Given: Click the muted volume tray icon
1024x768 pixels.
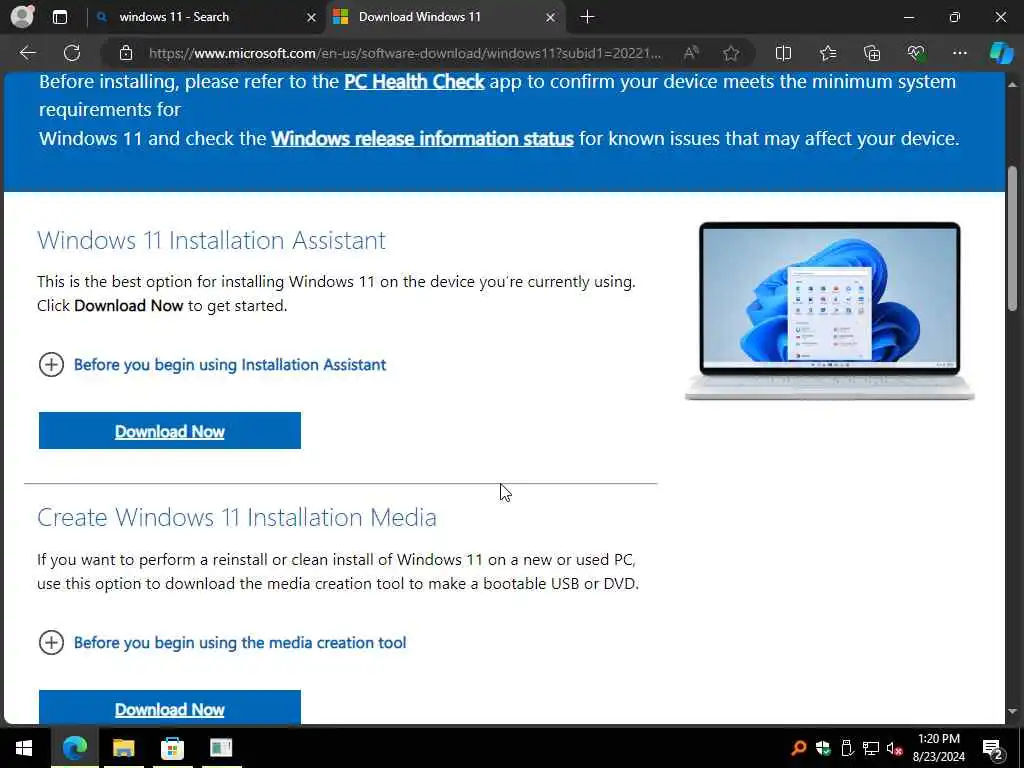Looking at the screenshot, I should tap(895, 748).
